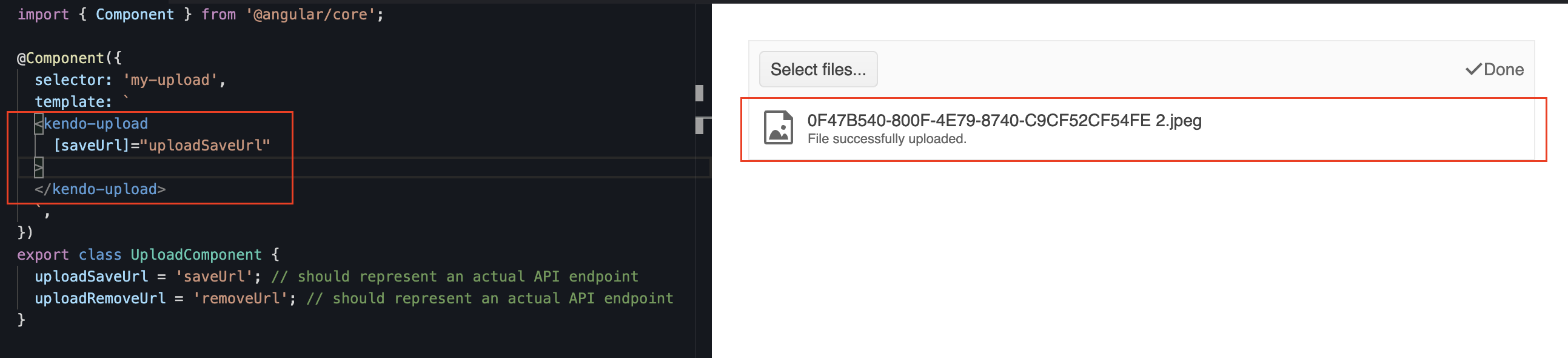The image size is (1568, 358).
Task: Click the UploadComponent class name
Action: [x=196, y=254]
